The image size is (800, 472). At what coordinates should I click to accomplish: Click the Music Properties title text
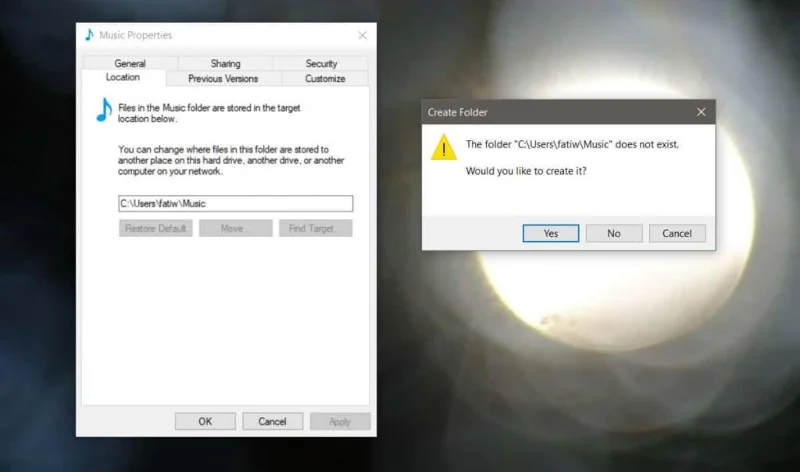136,35
